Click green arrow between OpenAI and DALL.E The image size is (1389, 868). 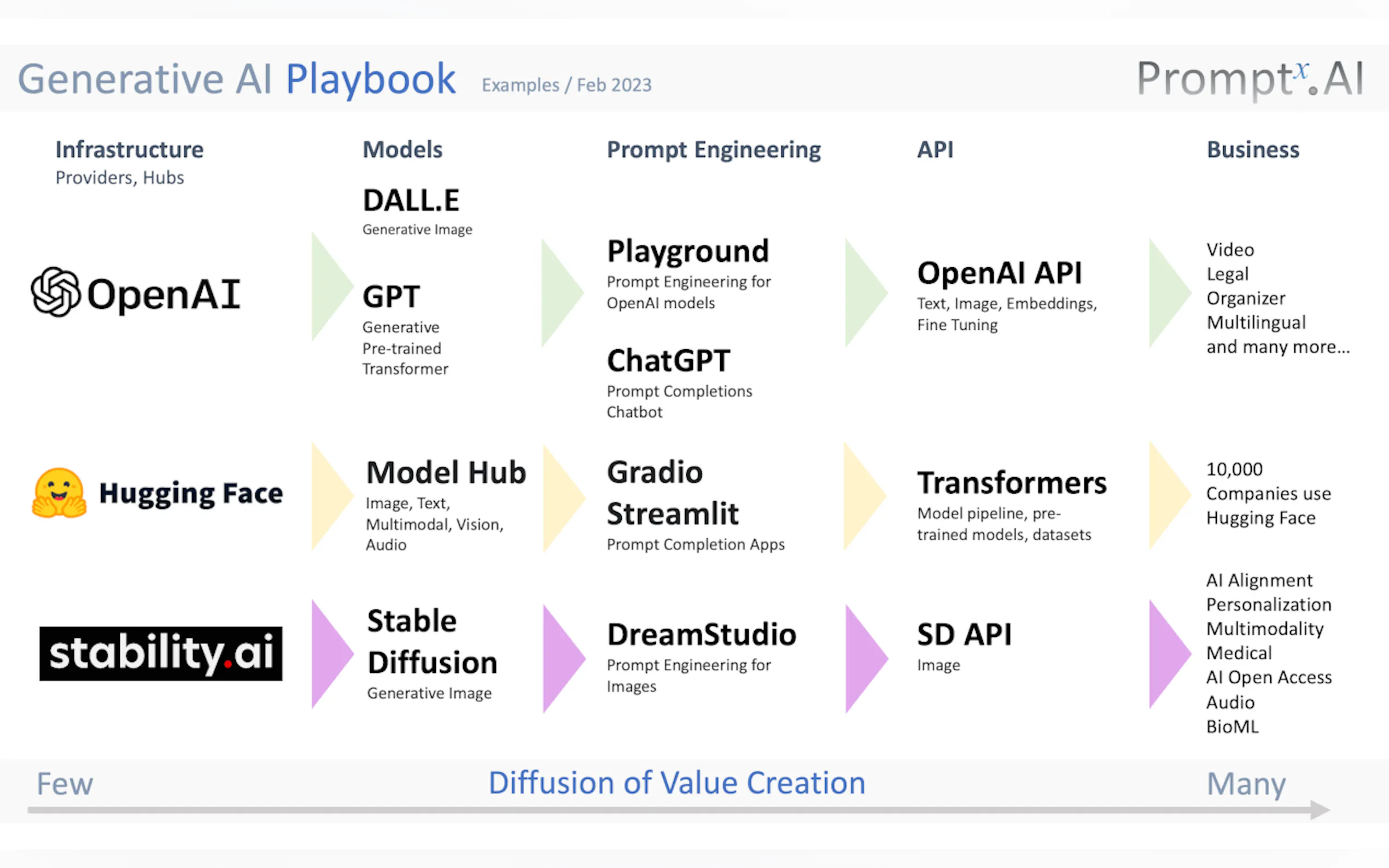pyautogui.click(x=329, y=286)
